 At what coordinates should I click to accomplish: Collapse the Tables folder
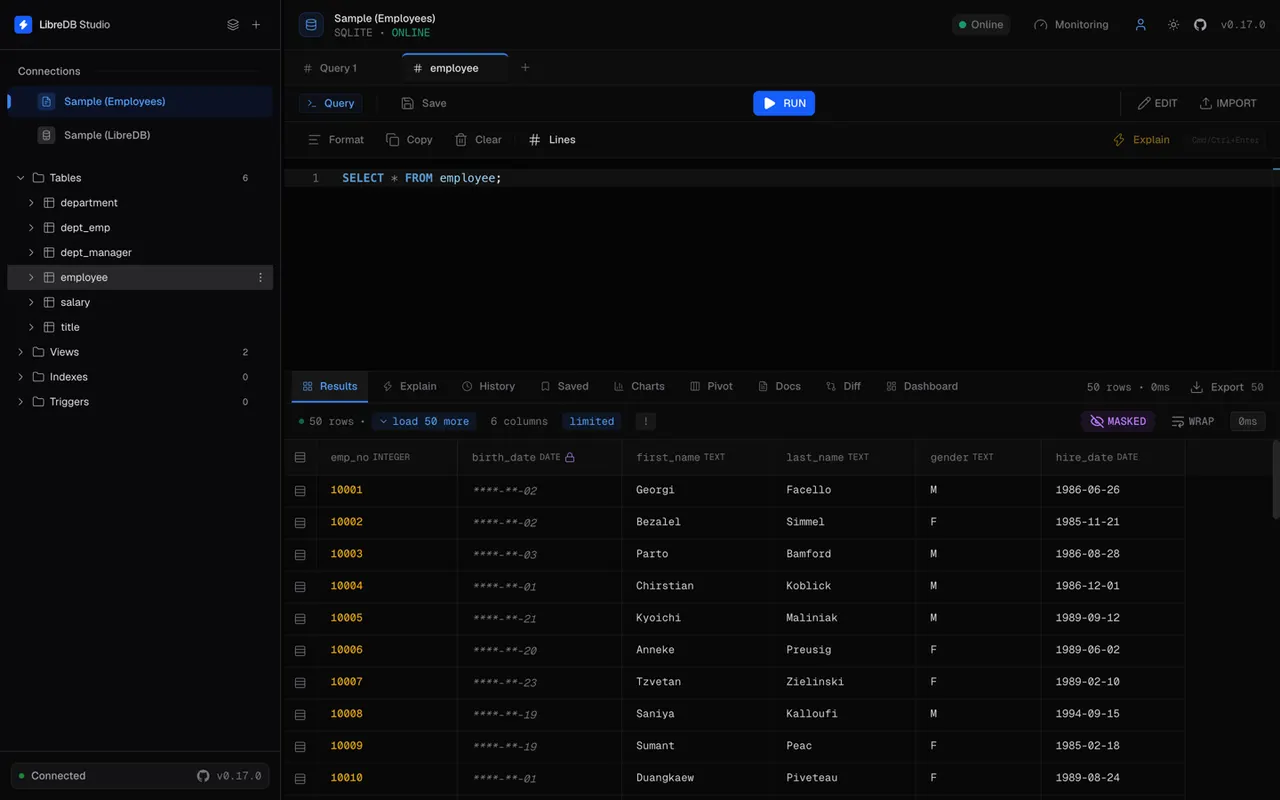coord(21,178)
